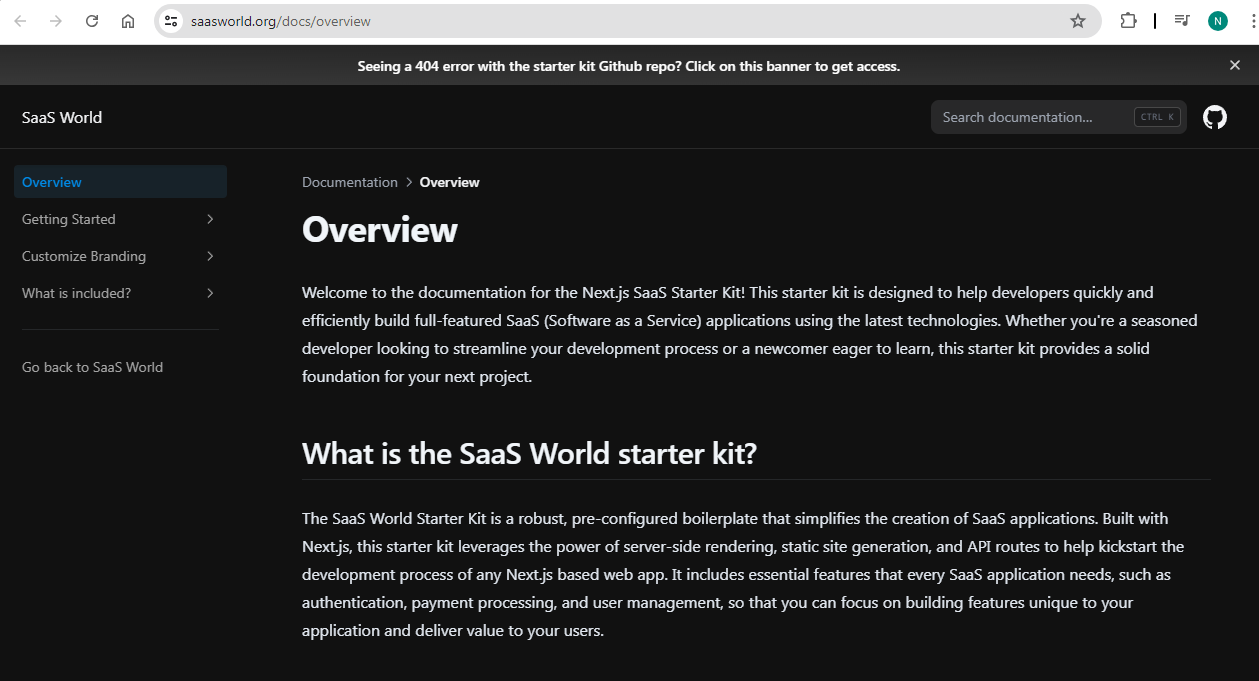Click paragraph starting The SaaS World Starter Kit
The image size is (1259, 681).
click(743, 575)
